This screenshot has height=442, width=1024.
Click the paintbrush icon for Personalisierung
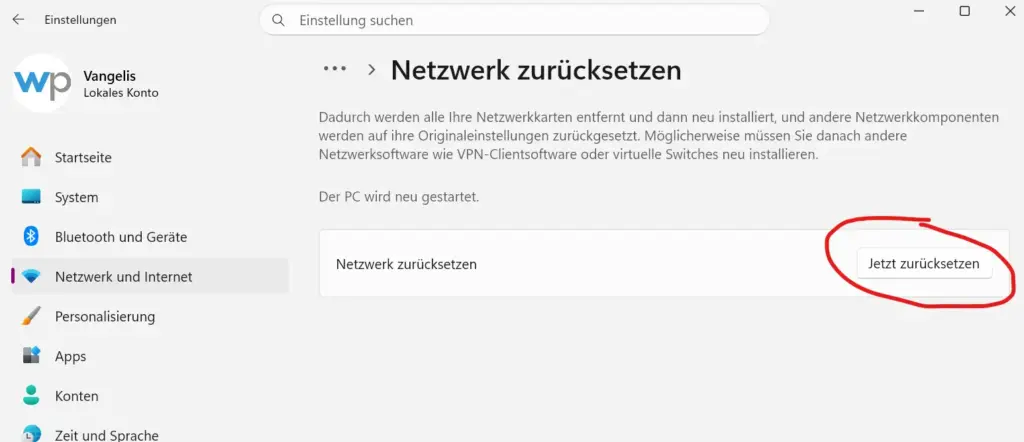31,317
